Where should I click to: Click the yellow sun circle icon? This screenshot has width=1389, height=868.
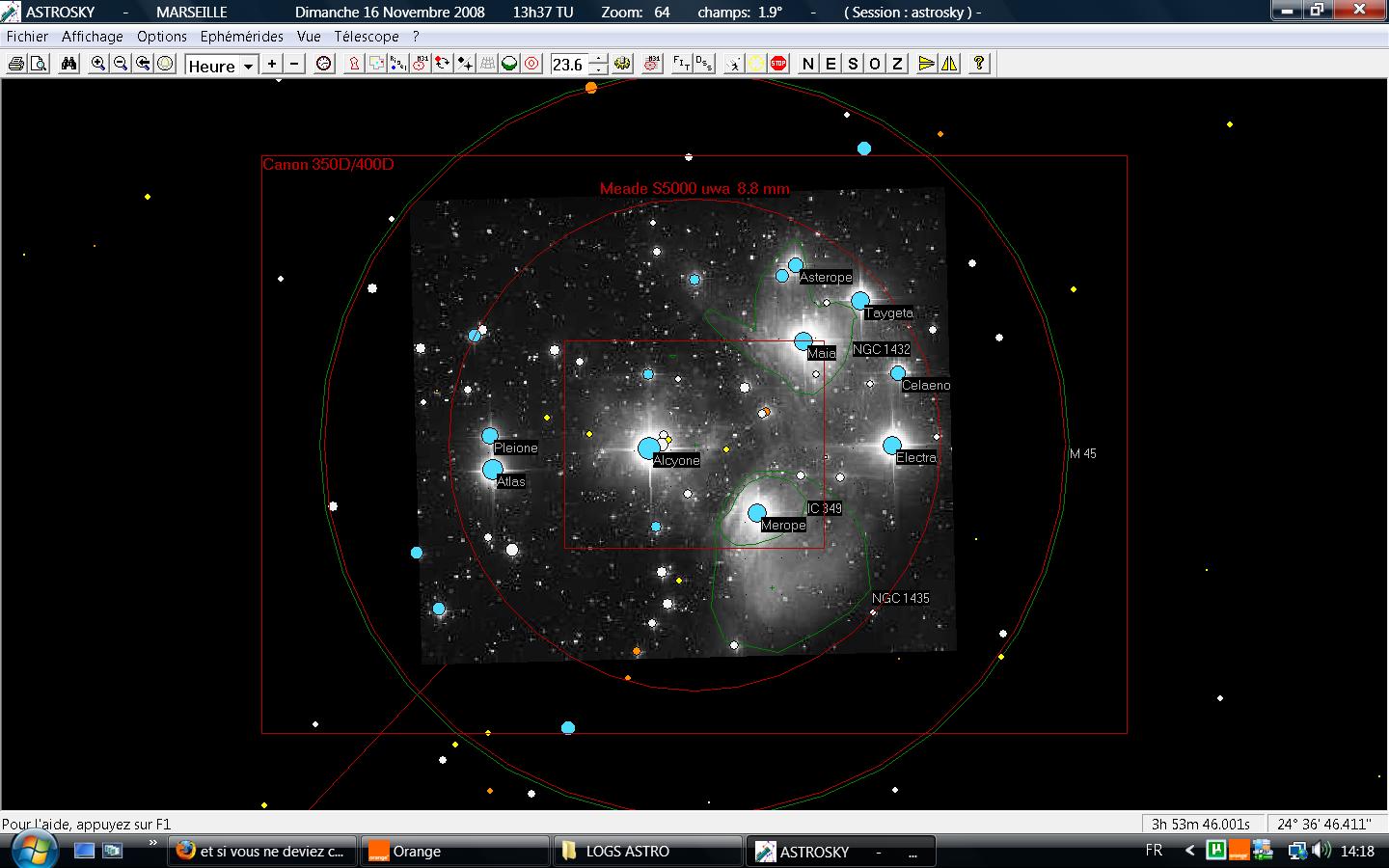(x=756, y=64)
